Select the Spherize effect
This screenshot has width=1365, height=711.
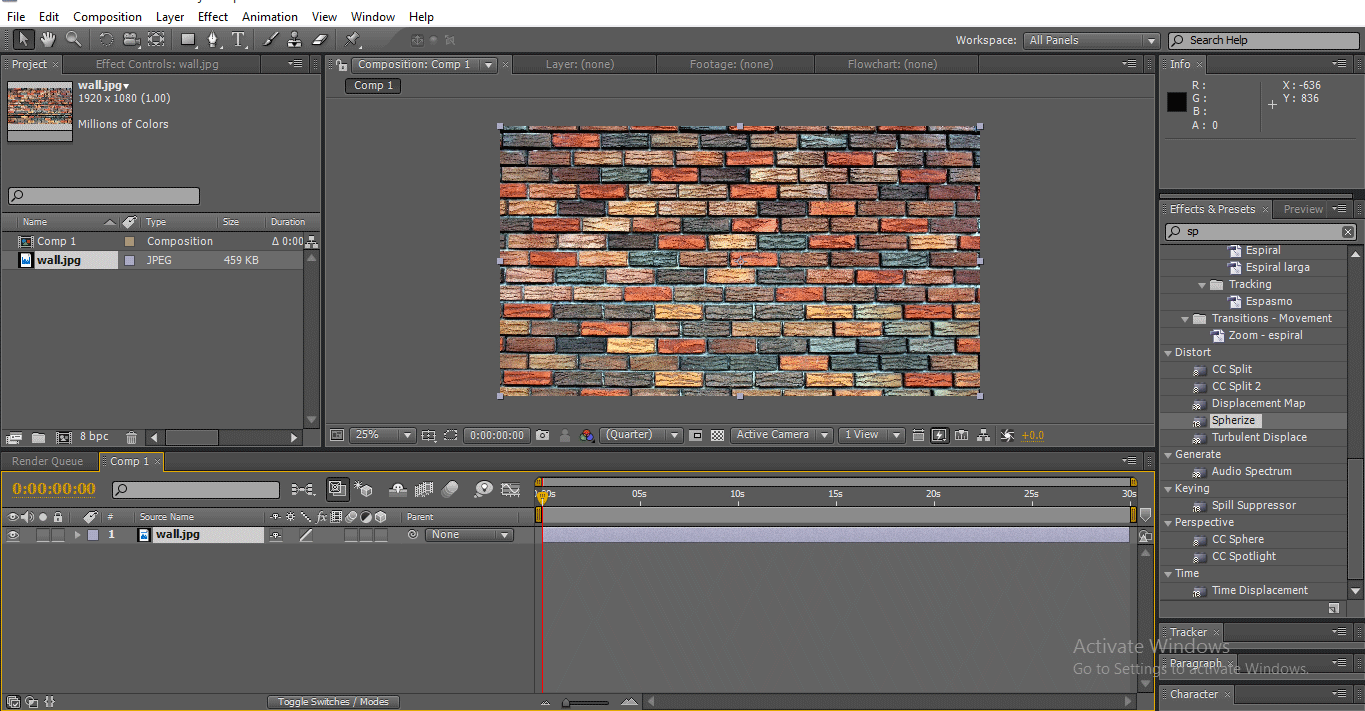[1233, 421]
